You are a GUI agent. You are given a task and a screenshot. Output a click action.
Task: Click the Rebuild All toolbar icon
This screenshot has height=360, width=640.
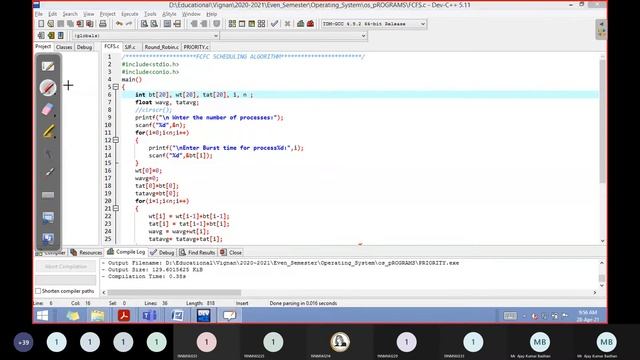[262, 24]
